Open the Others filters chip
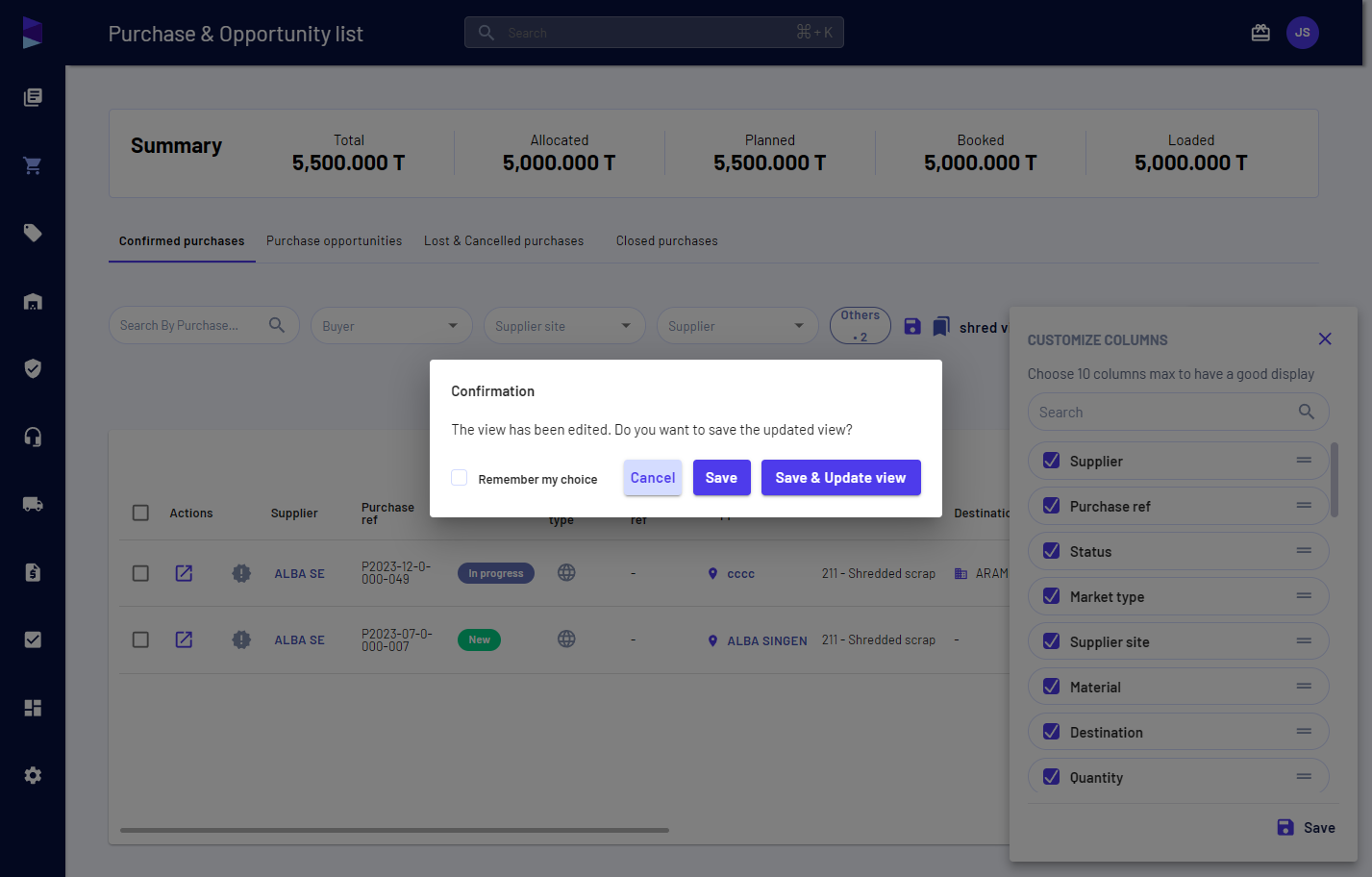 [x=861, y=326]
